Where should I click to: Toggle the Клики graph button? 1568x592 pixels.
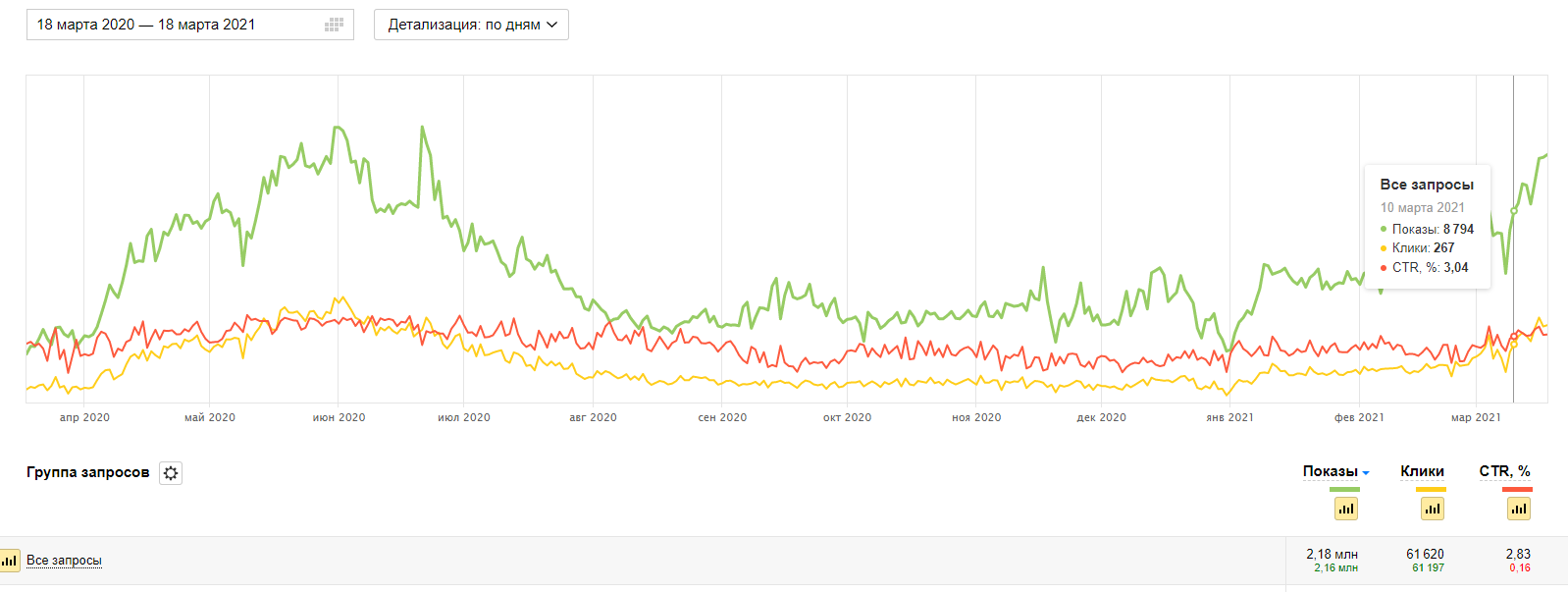pos(1432,509)
